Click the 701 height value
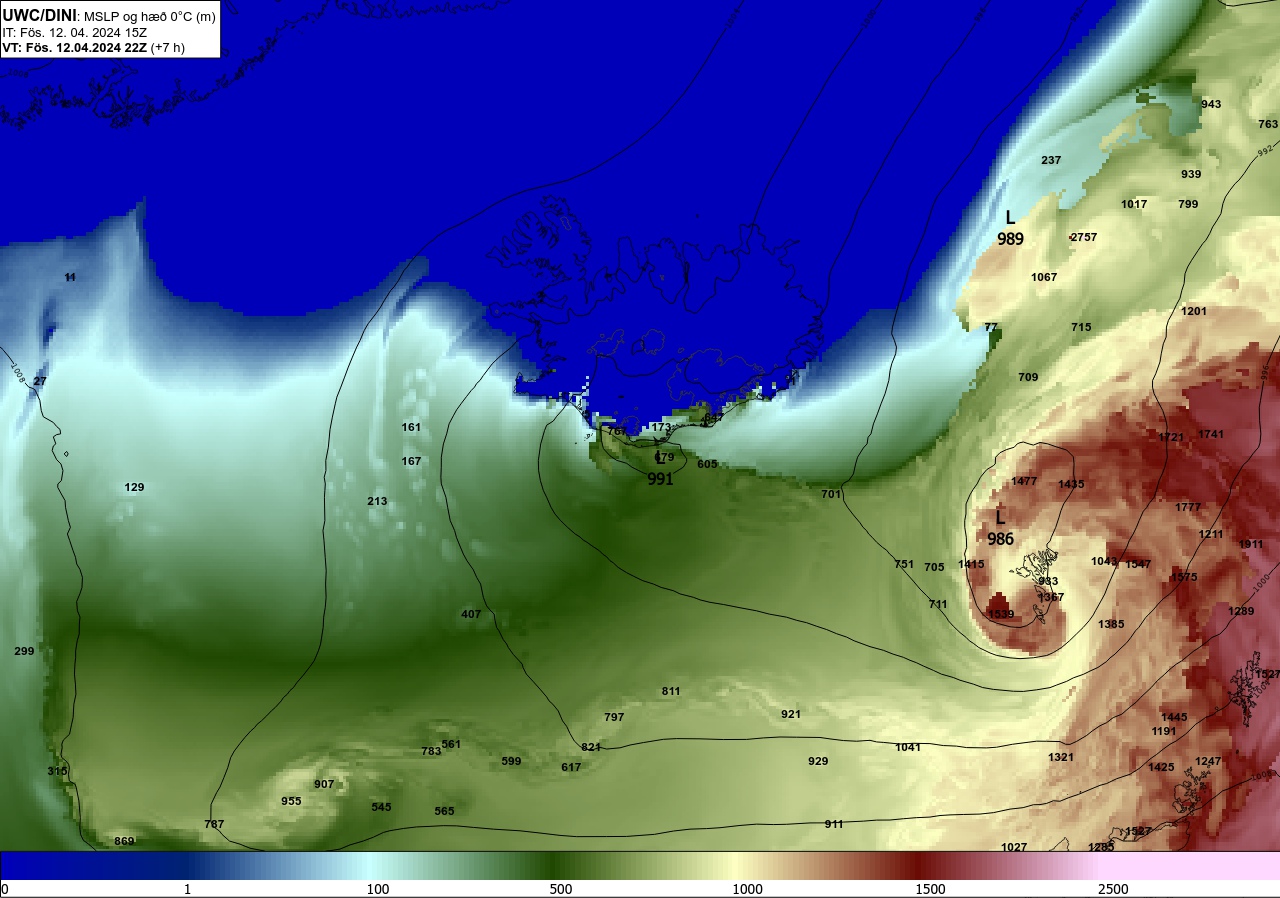 [831, 494]
